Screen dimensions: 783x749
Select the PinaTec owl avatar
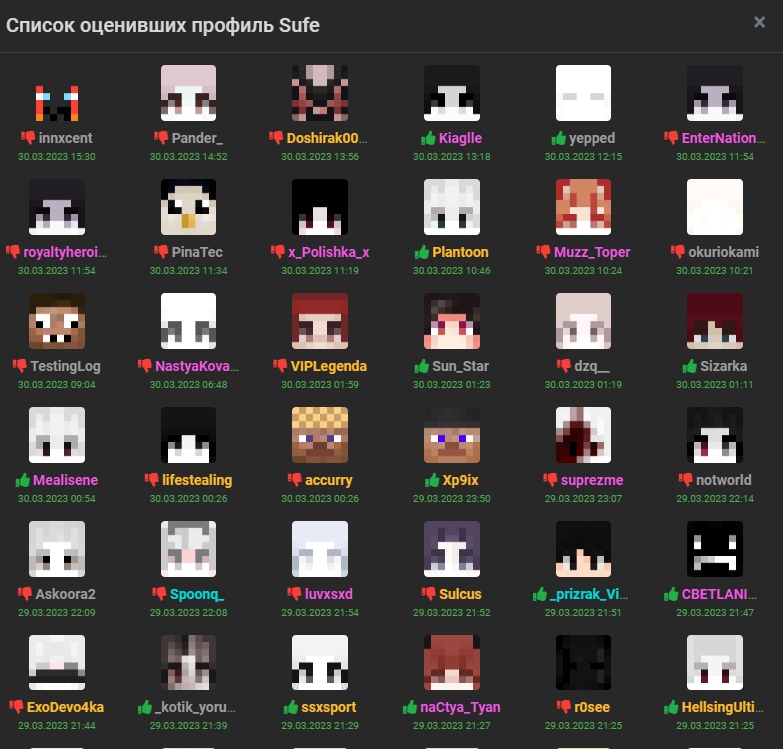188,207
